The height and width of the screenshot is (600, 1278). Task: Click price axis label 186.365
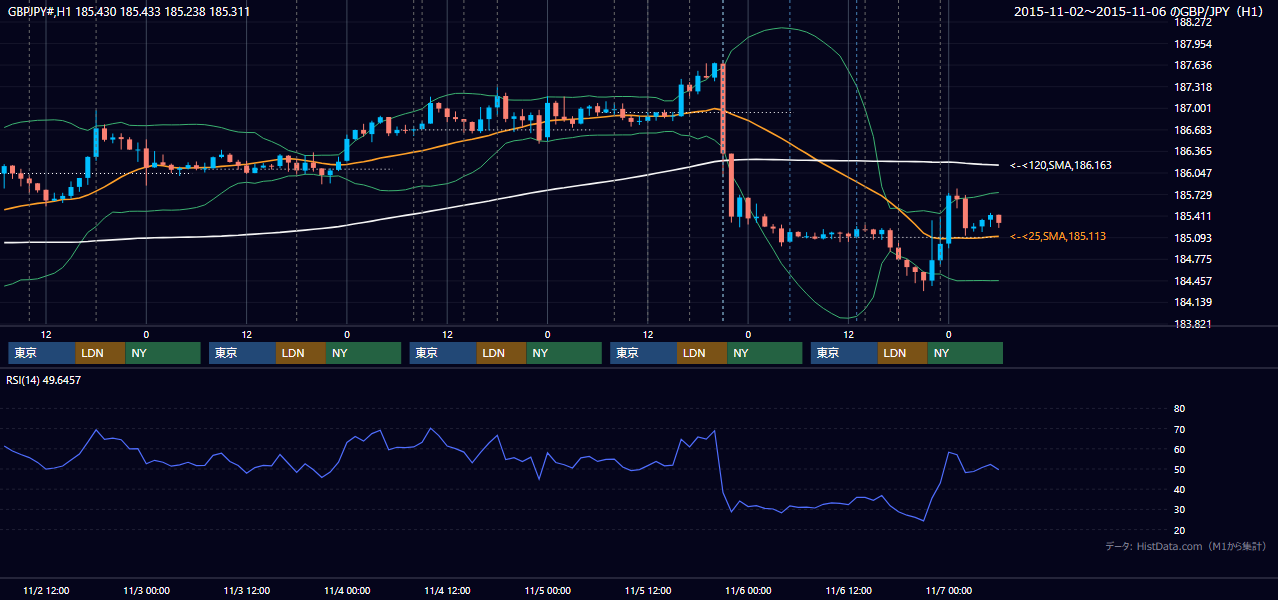coord(1193,151)
